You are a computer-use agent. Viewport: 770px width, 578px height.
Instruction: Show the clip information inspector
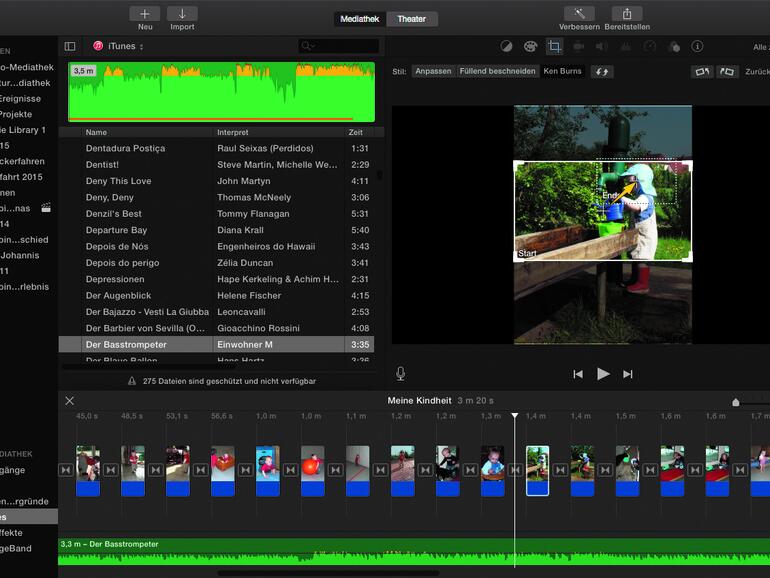tap(697, 46)
